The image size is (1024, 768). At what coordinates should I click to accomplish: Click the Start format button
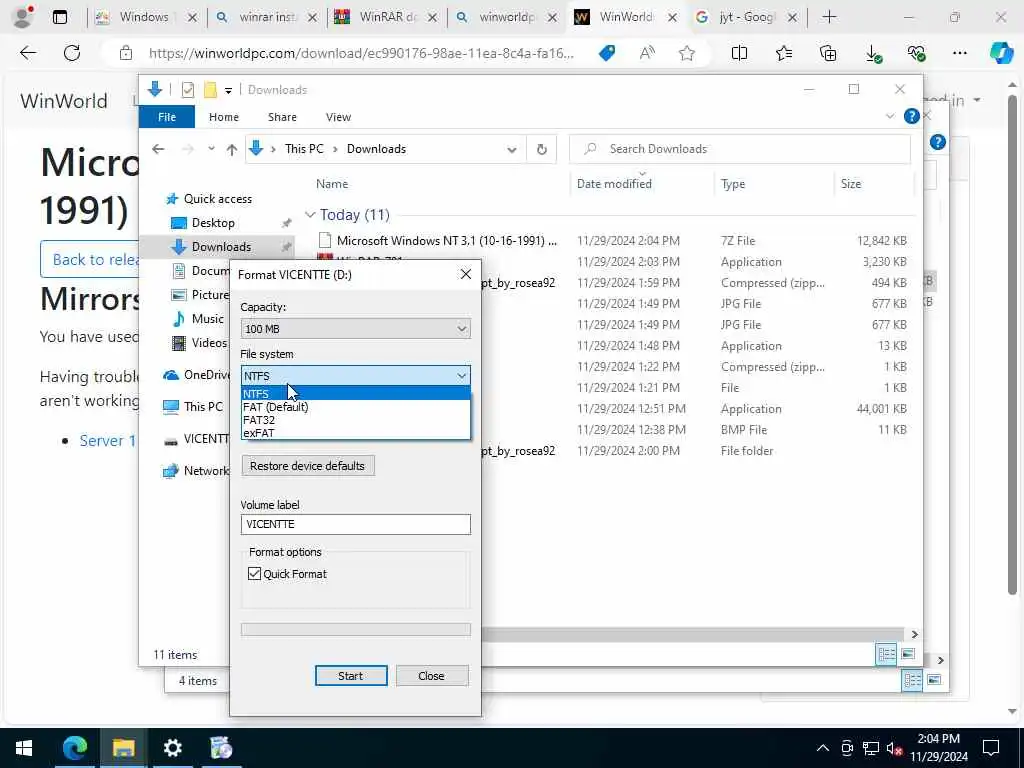pyautogui.click(x=351, y=676)
